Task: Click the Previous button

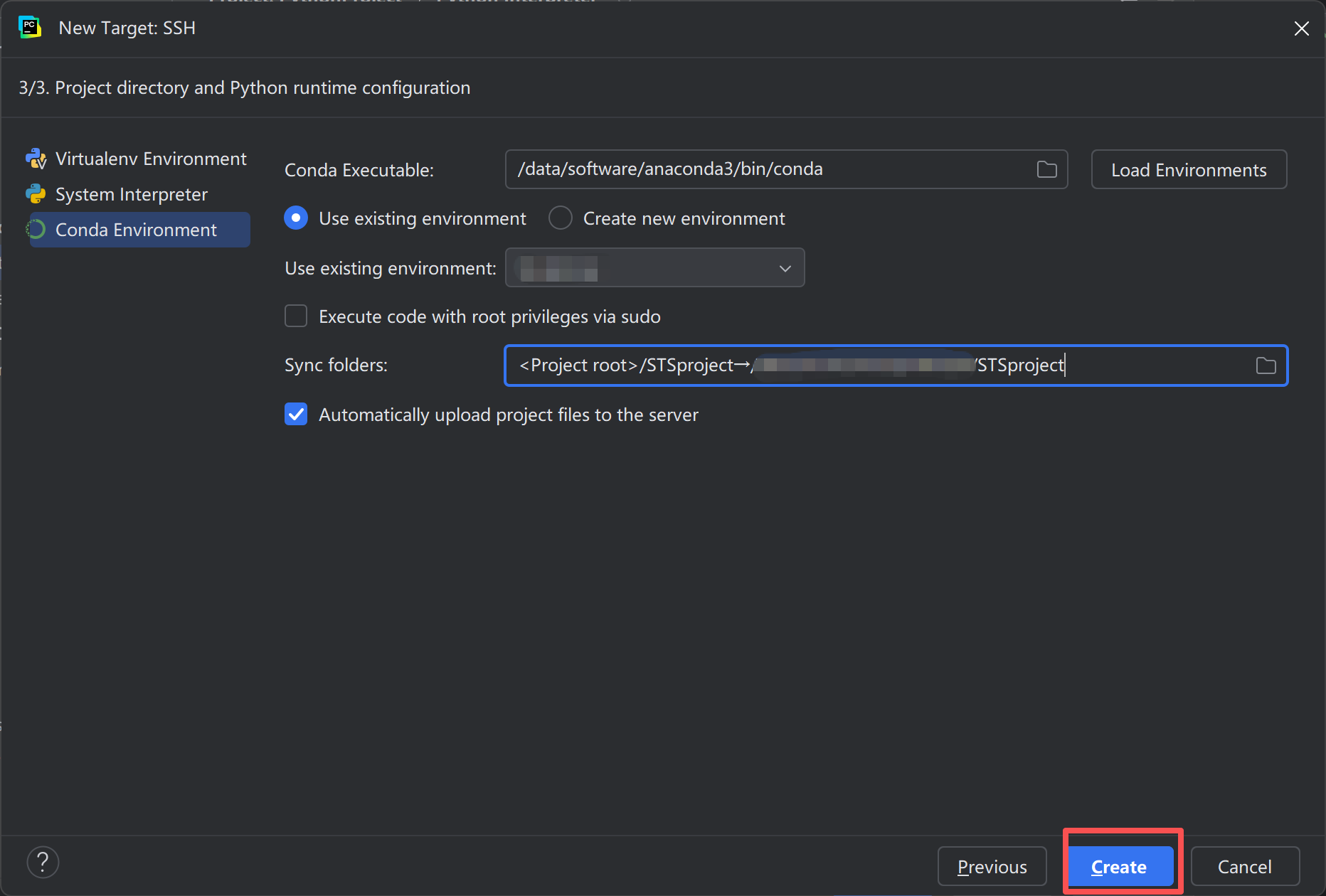Action: pos(992,866)
